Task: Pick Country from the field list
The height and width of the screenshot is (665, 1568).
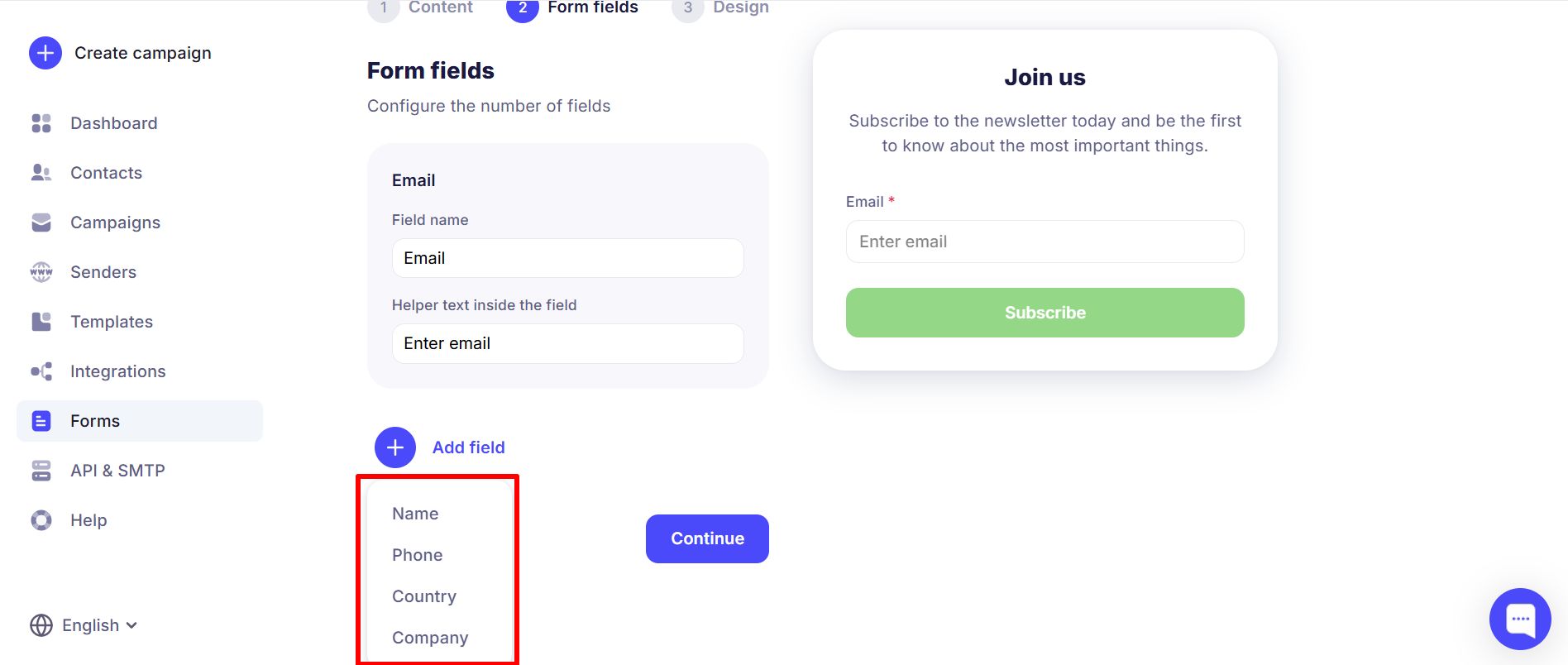Action: [423, 596]
